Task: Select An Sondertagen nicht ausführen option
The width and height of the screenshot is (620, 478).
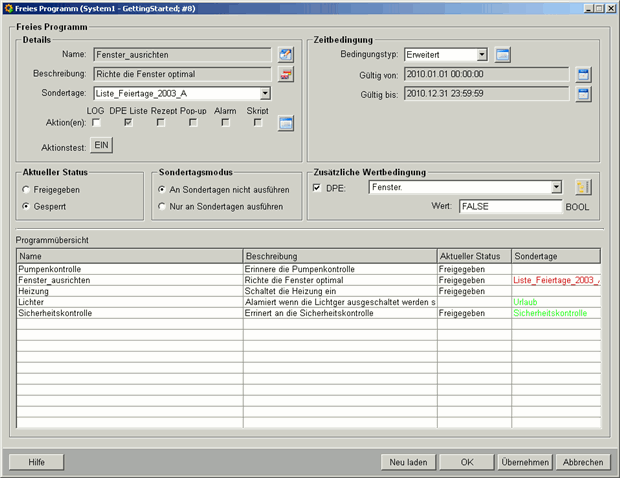Action: pyautogui.click(x=162, y=190)
